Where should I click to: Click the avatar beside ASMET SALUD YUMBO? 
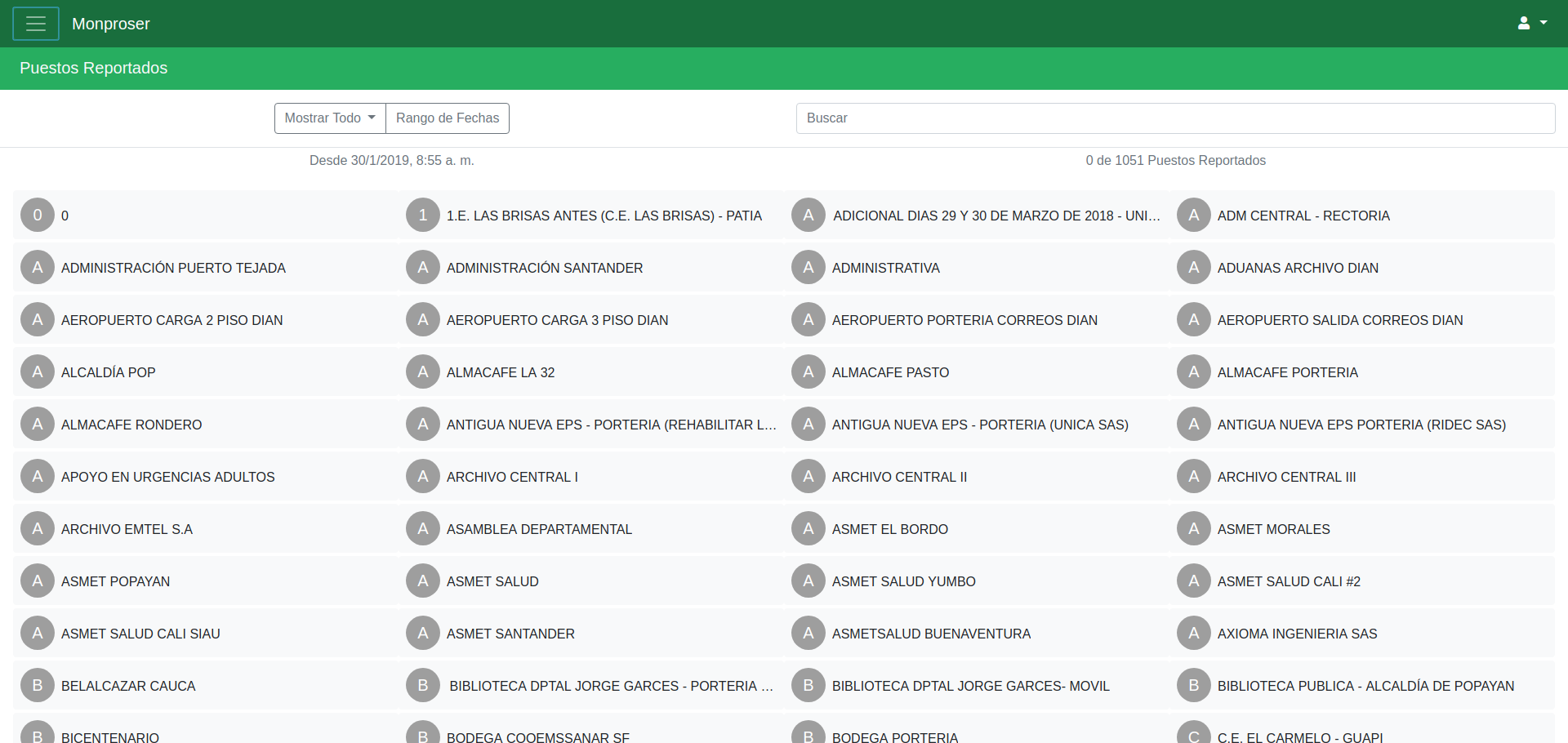tap(808, 581)
